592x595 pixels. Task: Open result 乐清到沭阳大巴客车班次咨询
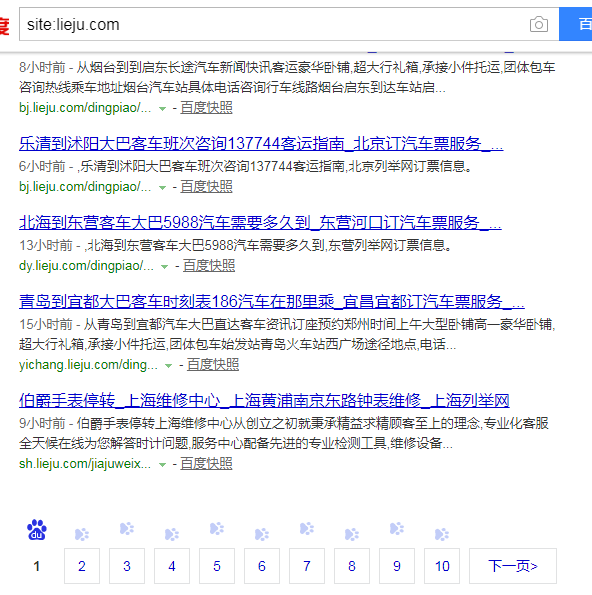click(261, 144)
